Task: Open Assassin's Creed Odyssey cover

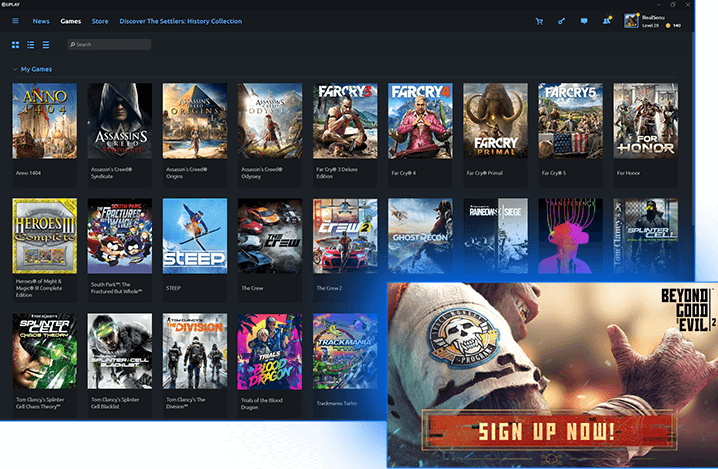Action: point(270,121)
